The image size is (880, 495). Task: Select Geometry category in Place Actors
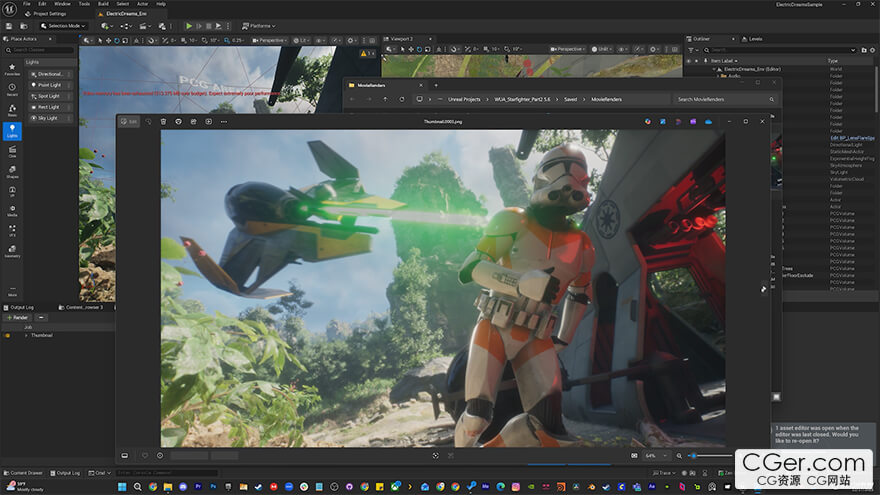pyautogui.click(x=12, y=251)
